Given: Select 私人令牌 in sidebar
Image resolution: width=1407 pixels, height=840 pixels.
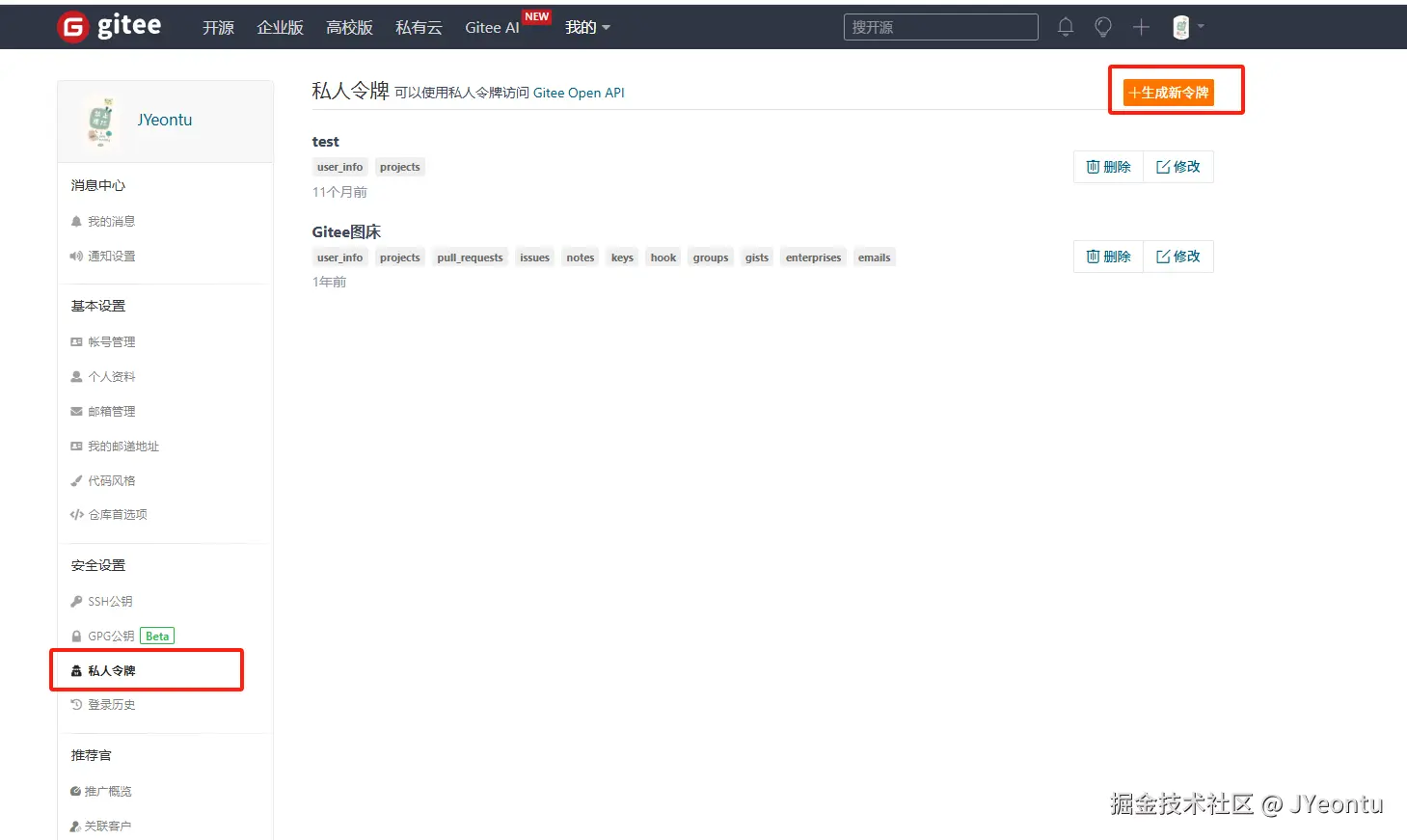Looking at the screenshot, I should pyautogui.click(x=102, y=670).
